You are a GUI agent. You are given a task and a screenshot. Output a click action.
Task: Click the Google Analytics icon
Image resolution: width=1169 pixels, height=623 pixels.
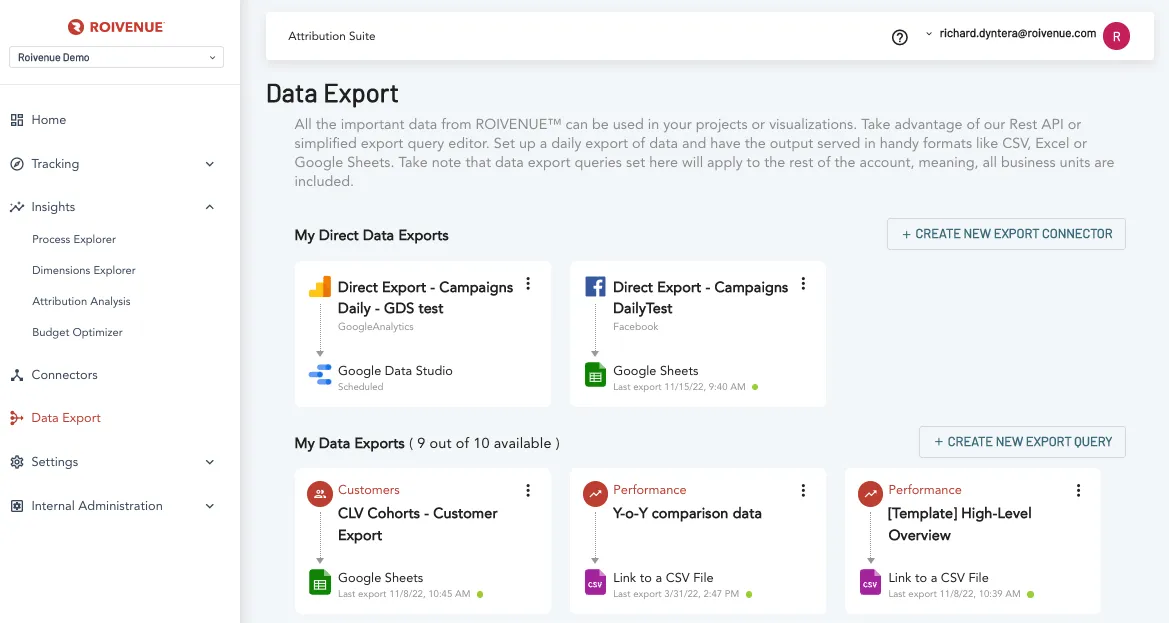(x=320, y=287)
